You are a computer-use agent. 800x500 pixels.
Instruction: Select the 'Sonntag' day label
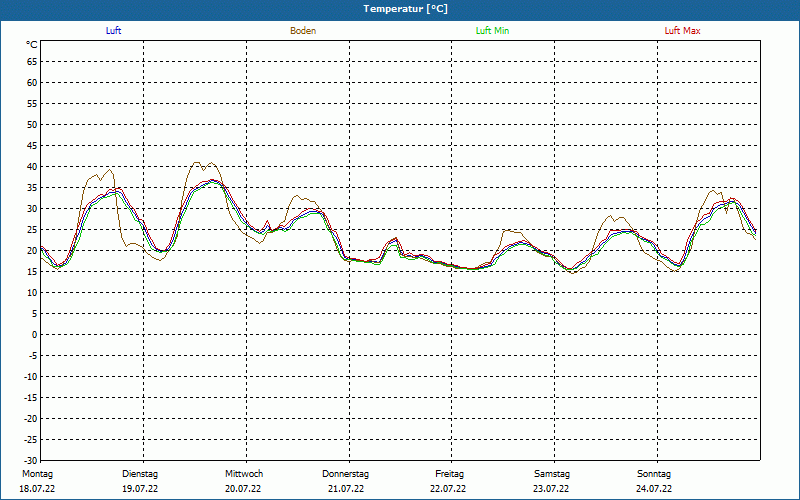click(x=654, y=474)
